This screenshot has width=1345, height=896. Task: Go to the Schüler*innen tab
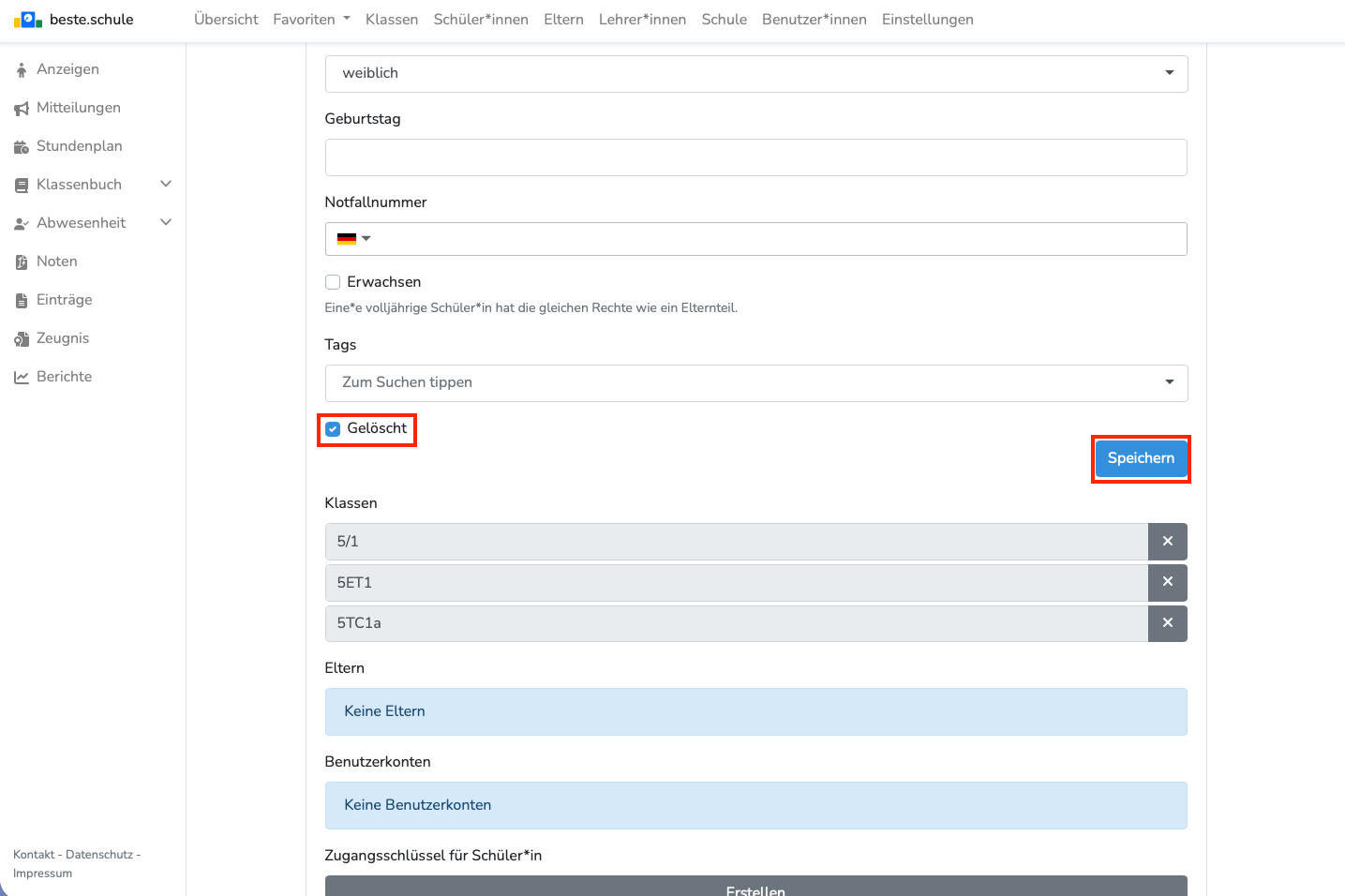click(480, 20)
